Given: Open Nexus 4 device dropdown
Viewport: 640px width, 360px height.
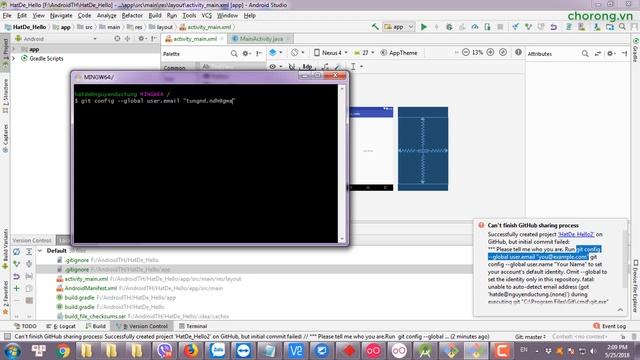Looking at the screenshot, I should [331, 53].
